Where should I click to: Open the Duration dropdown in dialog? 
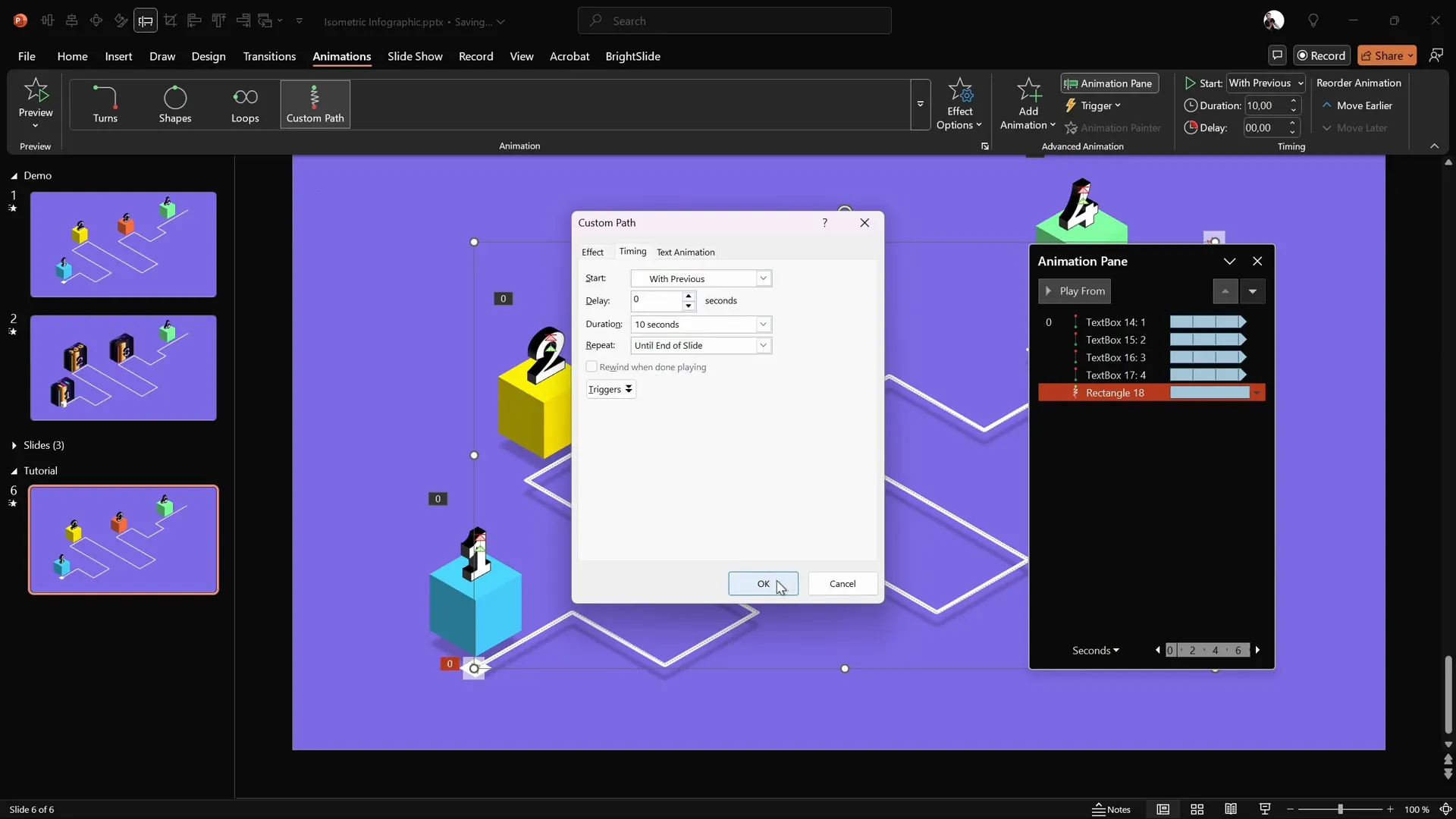pos(763,324)
